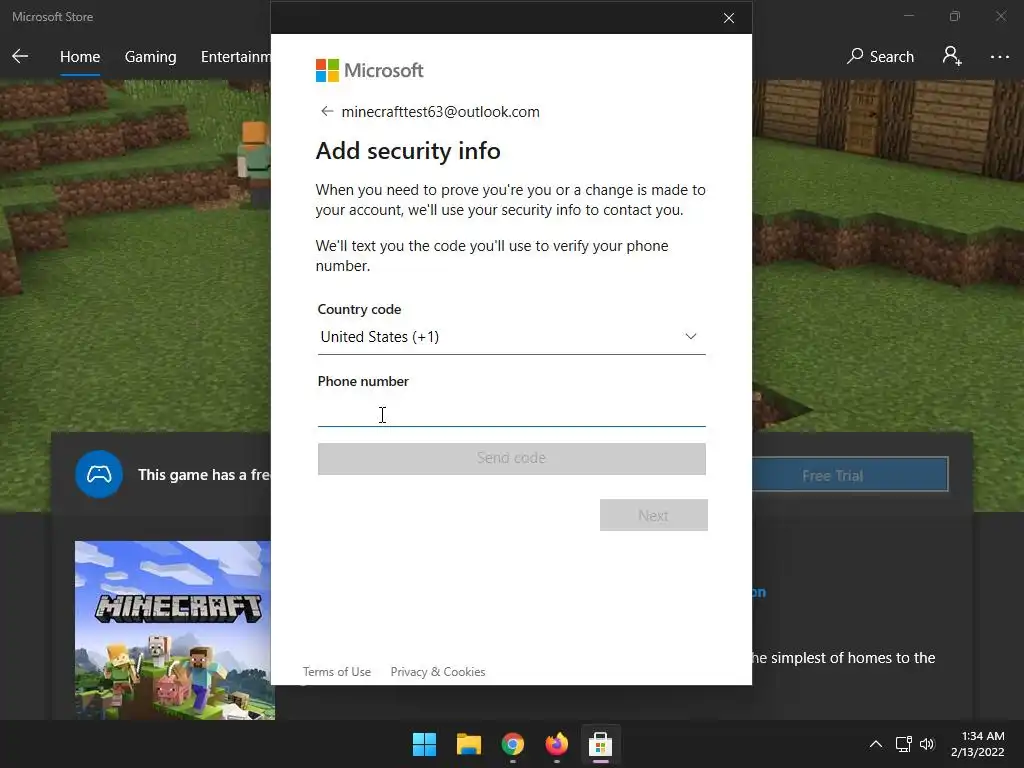Launch File Explorer from the taskbar
The image size is (1024, 768).
[468, 744]
